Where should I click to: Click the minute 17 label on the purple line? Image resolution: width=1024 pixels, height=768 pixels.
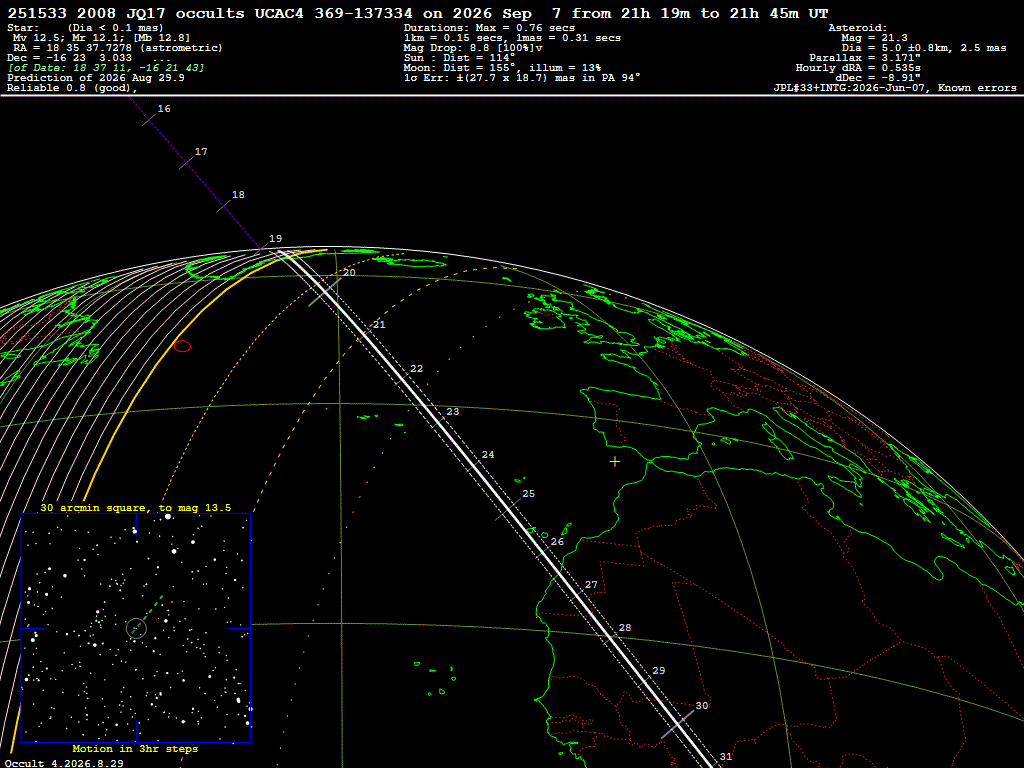coord(201,152)
